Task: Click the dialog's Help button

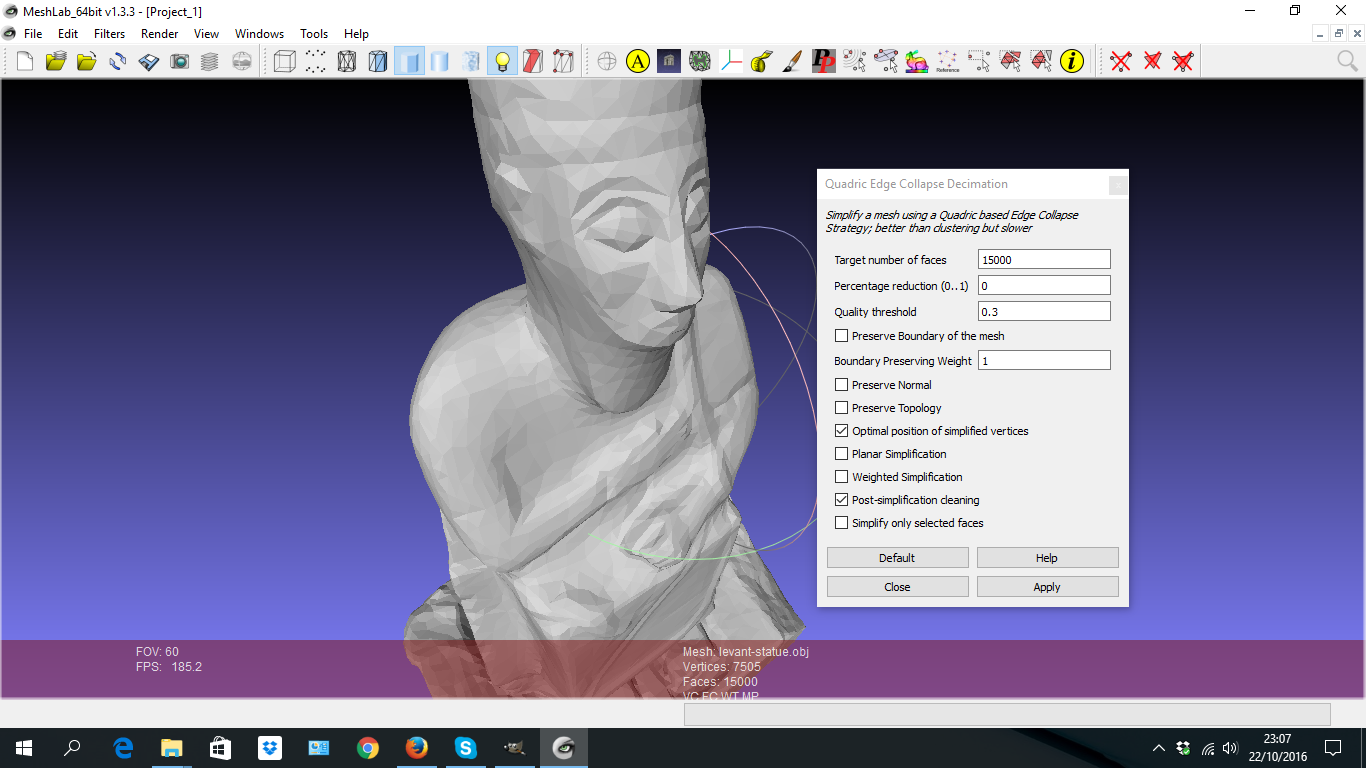Action: (x=1047, y=558)
